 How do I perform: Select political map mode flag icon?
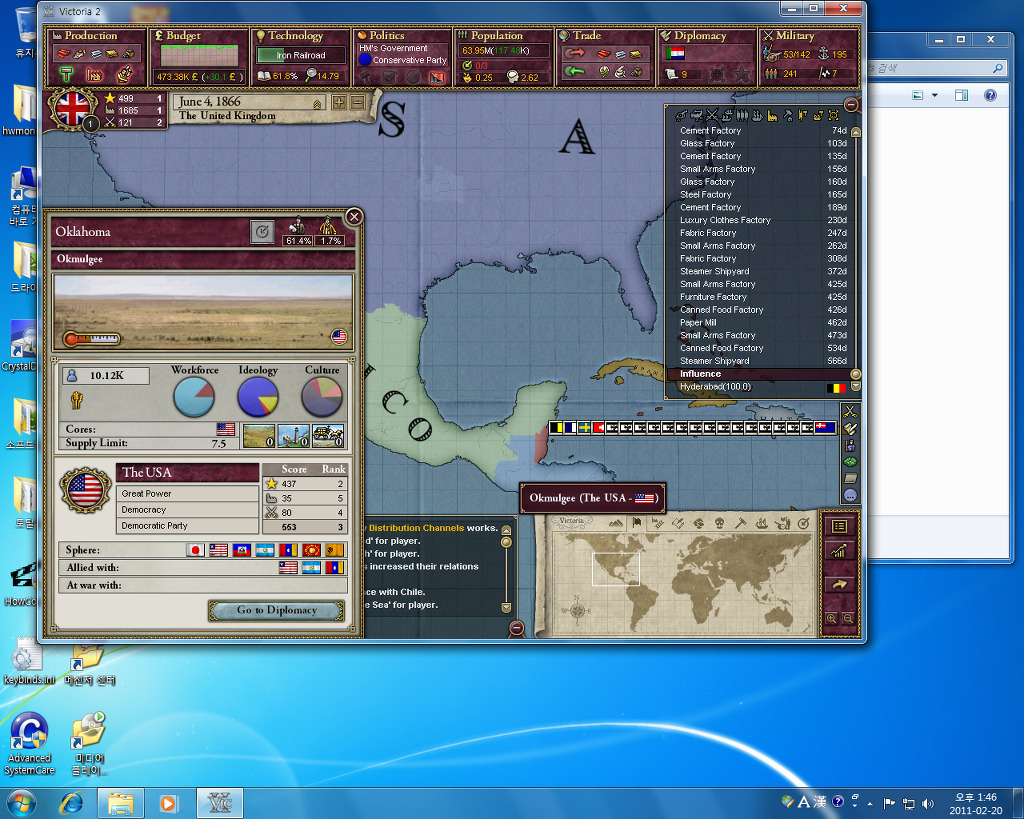pyautogui.click(x=637, y=523)
